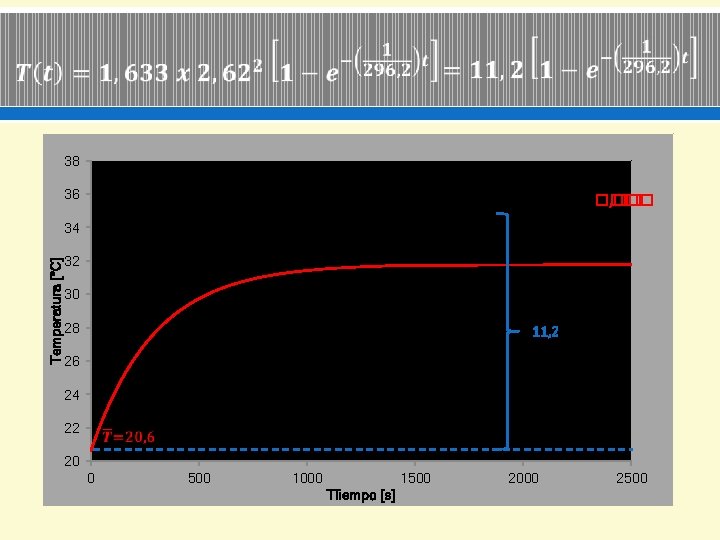The image size is (720, 540).
Task: Click the red T=20,6 label
Action: 128,436
